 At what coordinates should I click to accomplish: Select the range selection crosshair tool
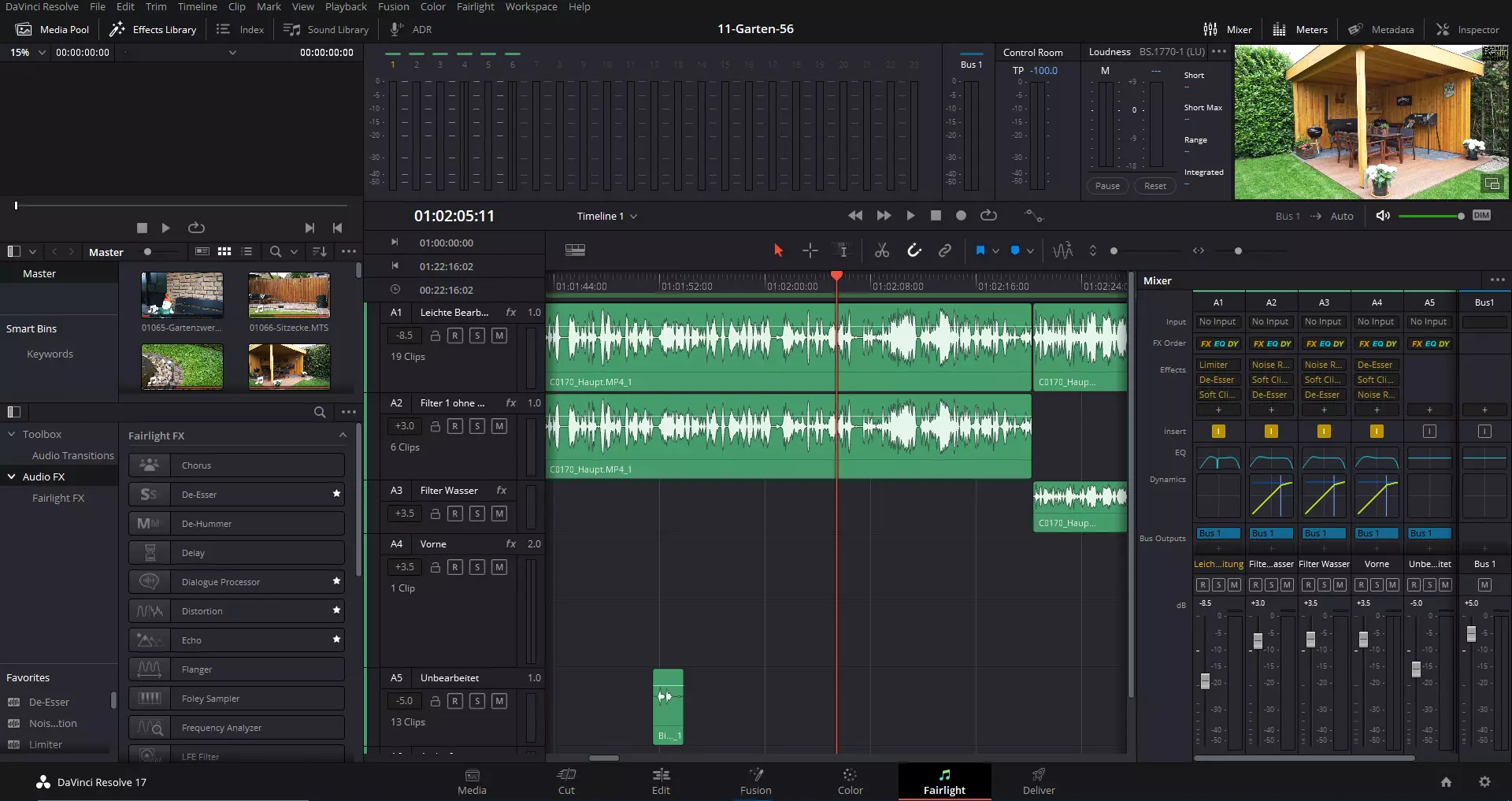coord(810,250)
